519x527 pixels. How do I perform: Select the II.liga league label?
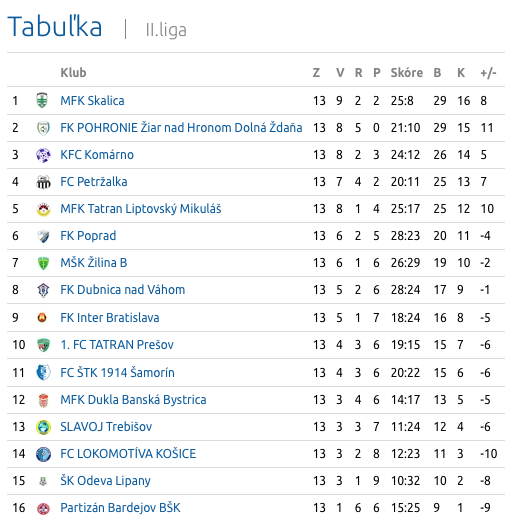166,30
